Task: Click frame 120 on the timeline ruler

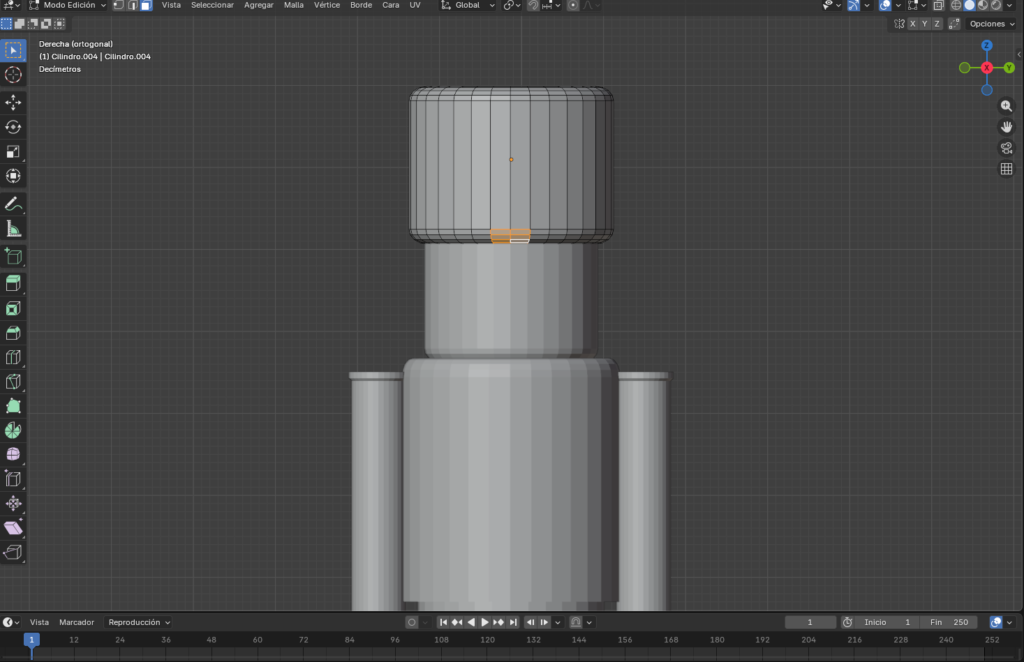Action: point(487,640)
